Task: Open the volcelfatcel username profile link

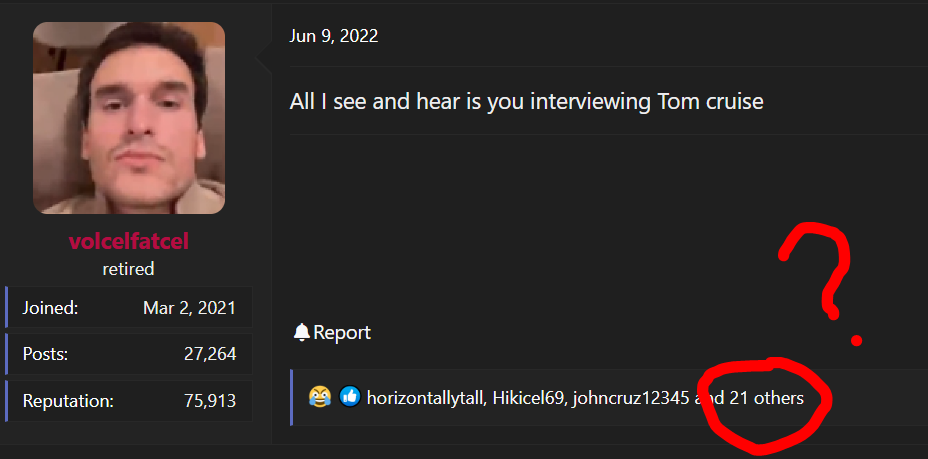Action: coord(129,242)
